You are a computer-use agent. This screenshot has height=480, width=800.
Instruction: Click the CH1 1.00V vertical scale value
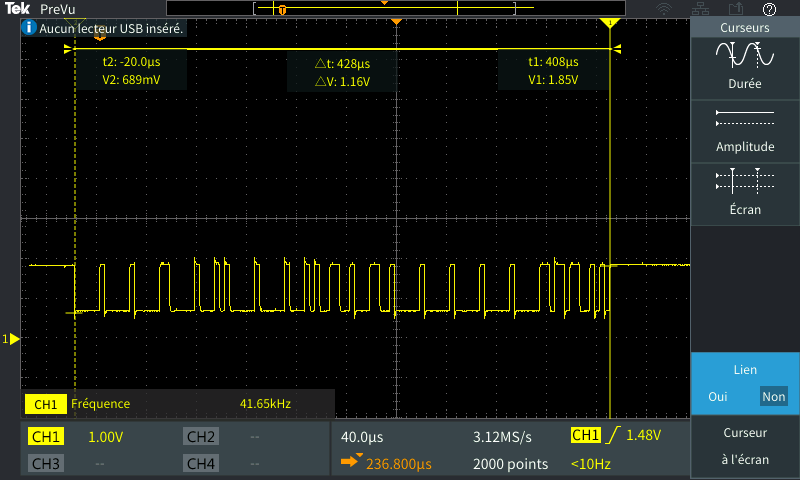click(106, 437)
